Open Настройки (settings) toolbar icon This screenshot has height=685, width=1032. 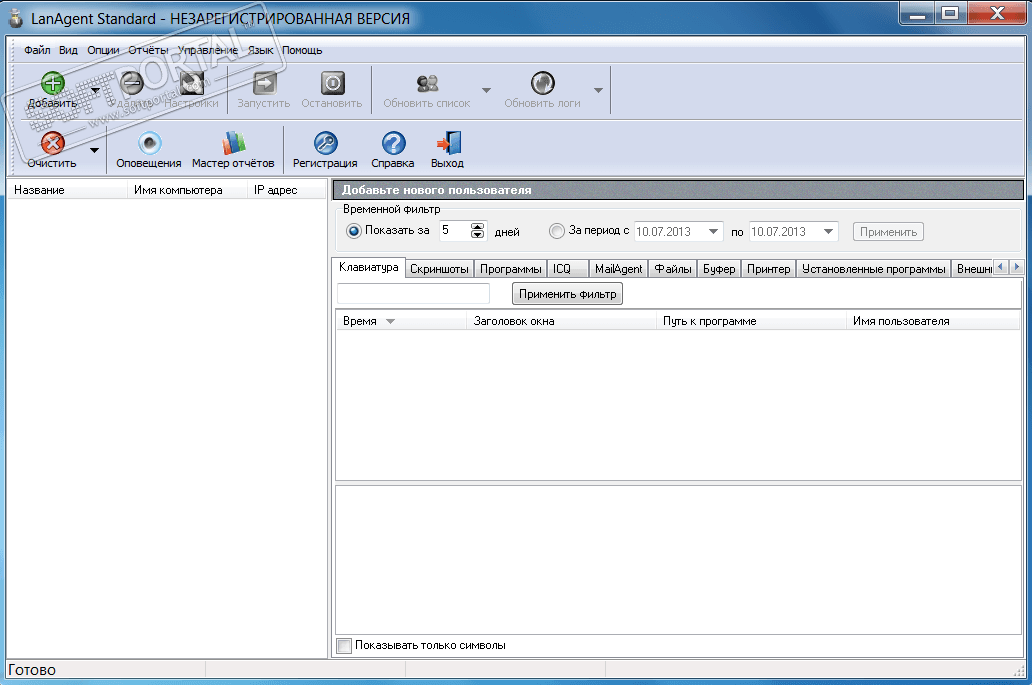pyautogui.click(x=192, y=84)
